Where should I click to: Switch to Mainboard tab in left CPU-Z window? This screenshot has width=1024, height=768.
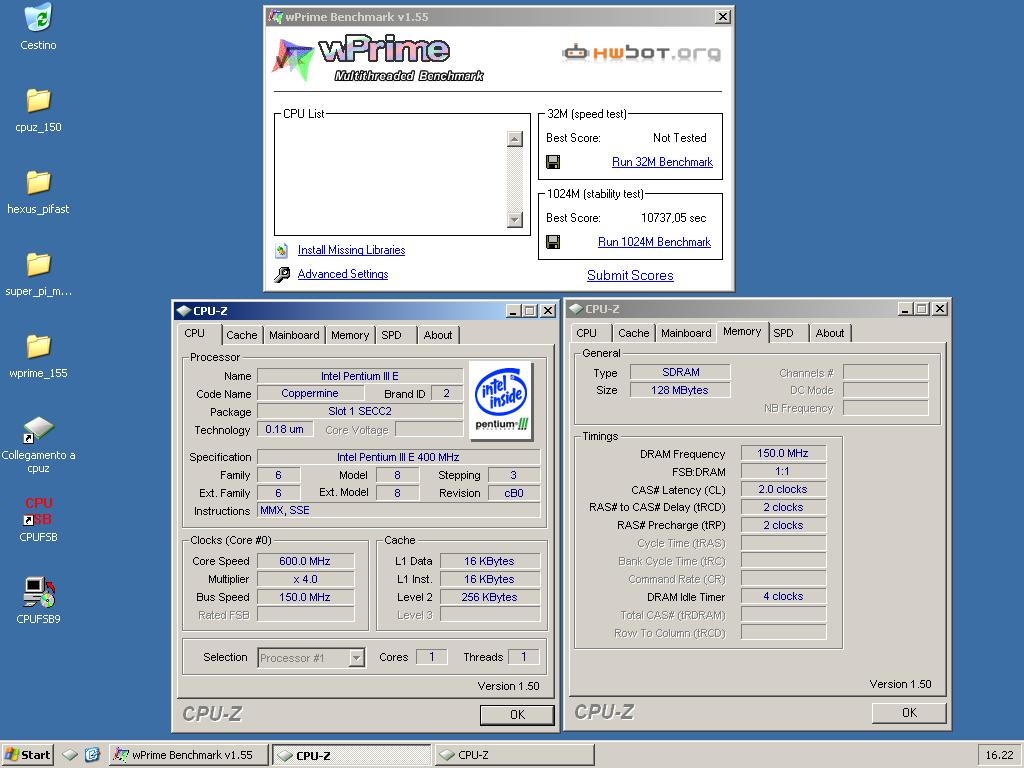tap(294, 335)
